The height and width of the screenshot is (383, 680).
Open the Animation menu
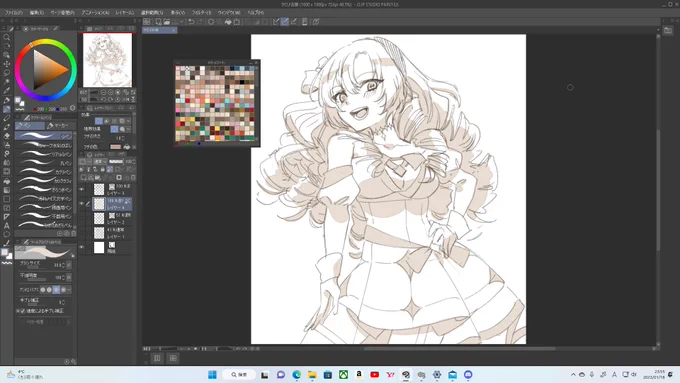click(95, 13)
